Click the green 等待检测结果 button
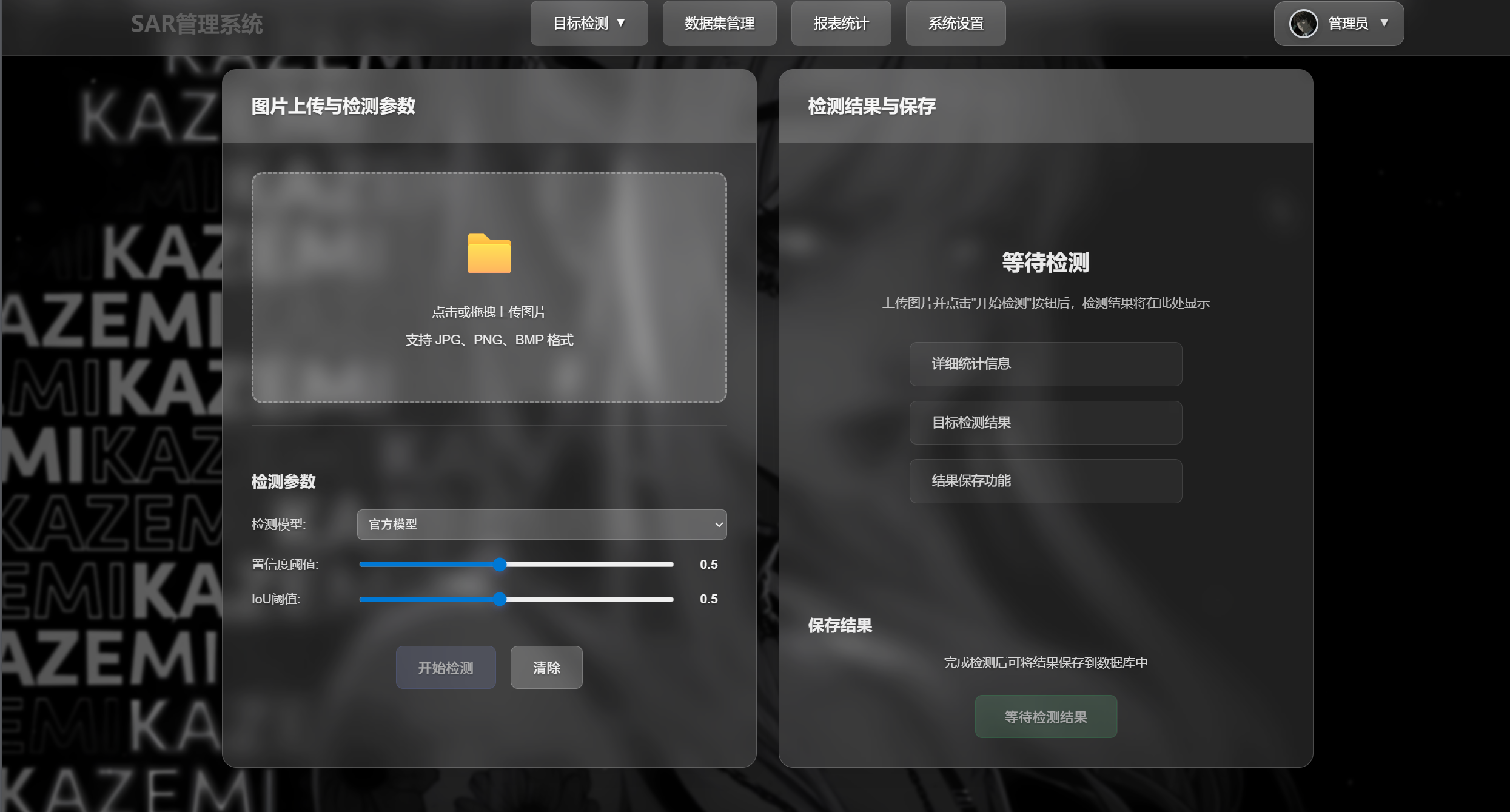The width and height of the screenshot is (1510, 812). (1045, 717)
